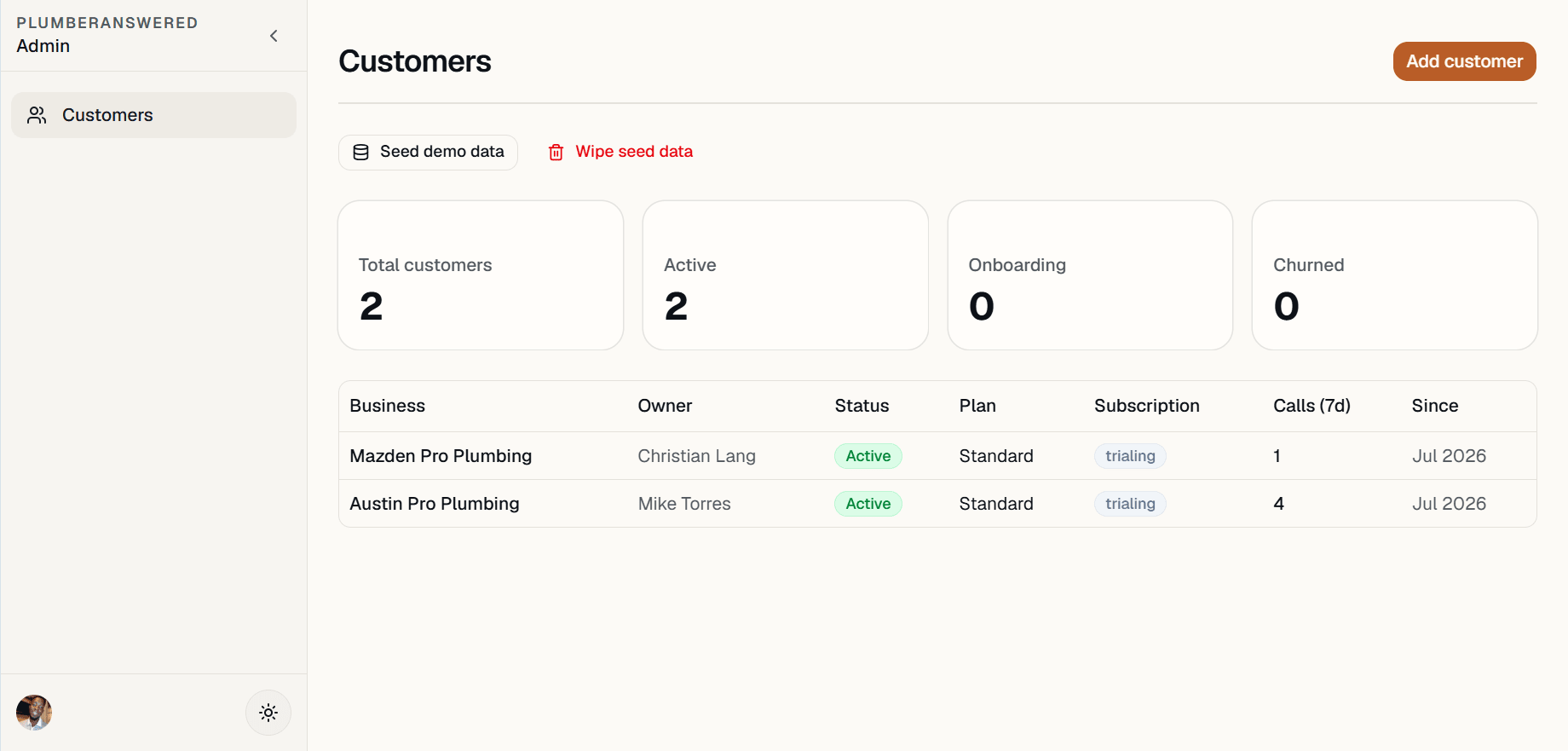The height and width of the screenshot is (751, 1568).
Task: Click the Status column header
Action: pyautogui.click(x=862, y=406)
